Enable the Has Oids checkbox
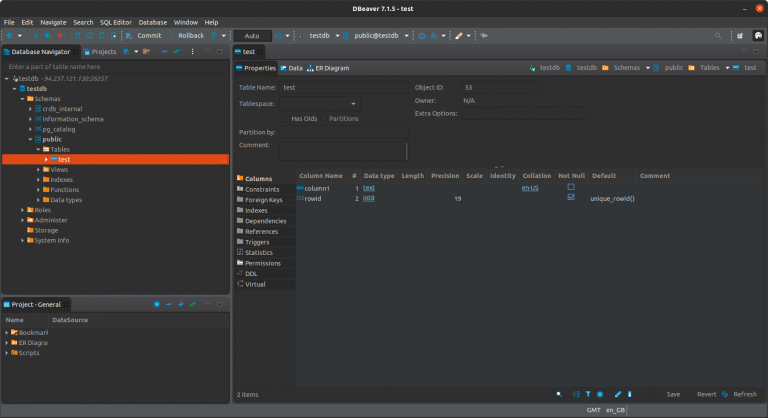 tap(284, 118)
